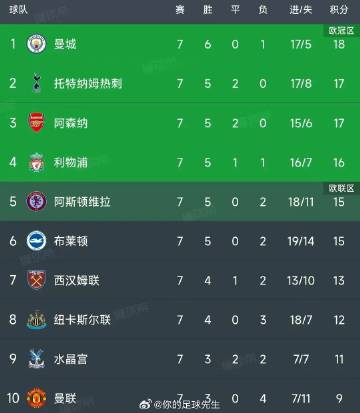Select the 球队 team column header

18,10
